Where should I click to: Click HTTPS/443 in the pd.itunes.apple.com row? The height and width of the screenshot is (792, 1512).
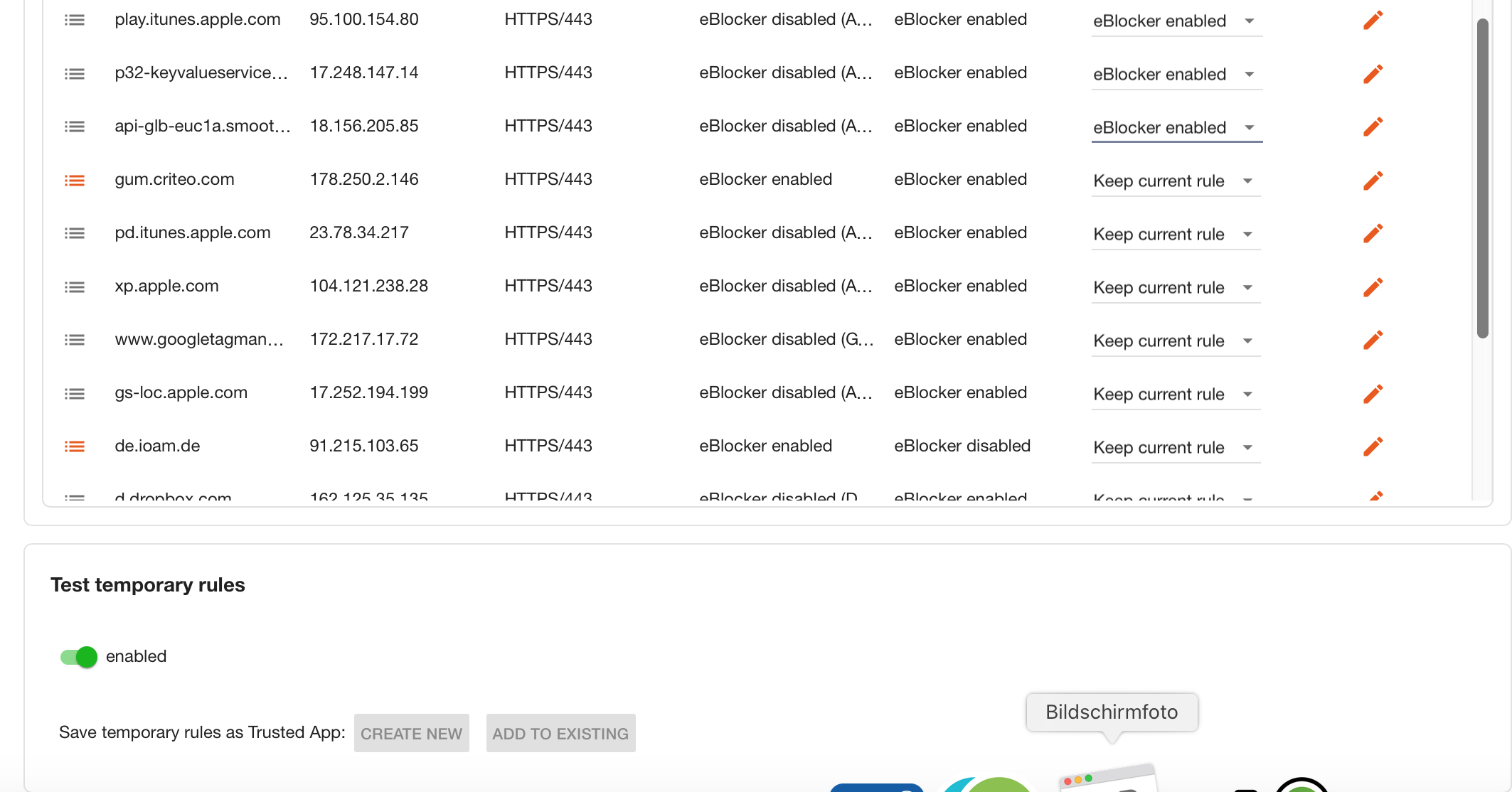pos(548,232)
